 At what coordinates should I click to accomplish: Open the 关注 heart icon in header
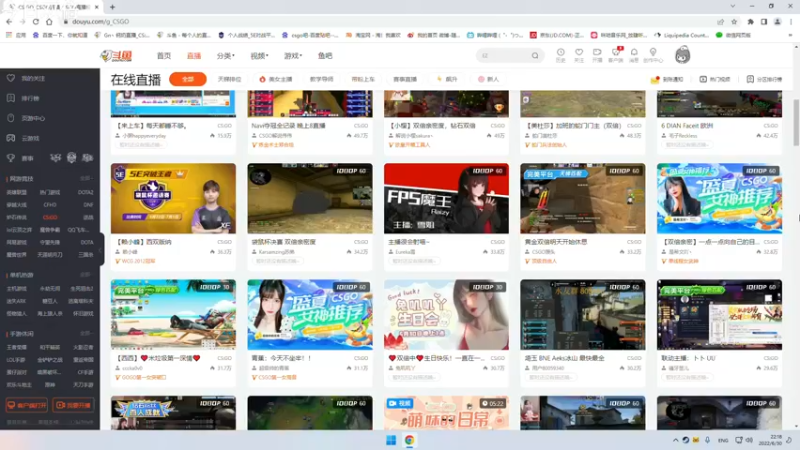(579, 55)
